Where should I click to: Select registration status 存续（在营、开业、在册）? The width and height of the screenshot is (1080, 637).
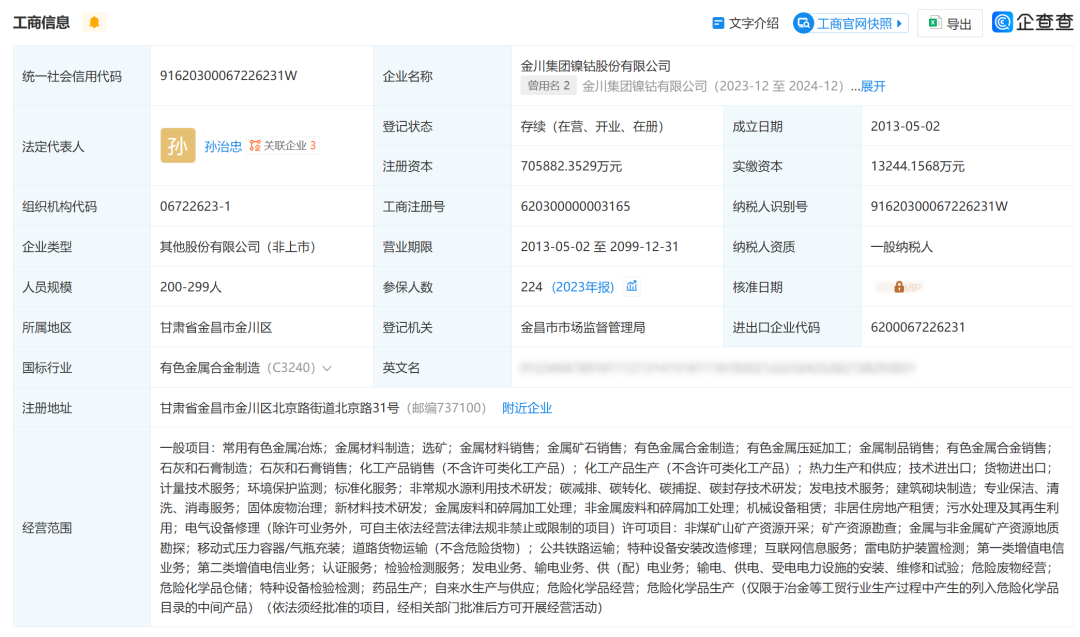tap(592, 126)
